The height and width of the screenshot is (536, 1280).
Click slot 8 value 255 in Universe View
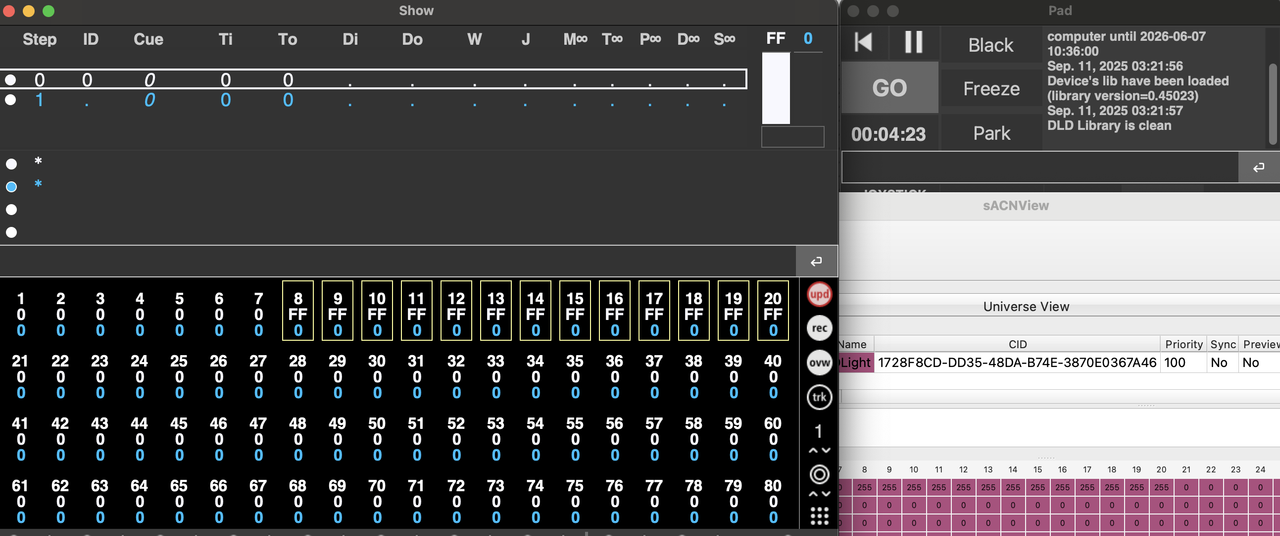coord(863,487)
